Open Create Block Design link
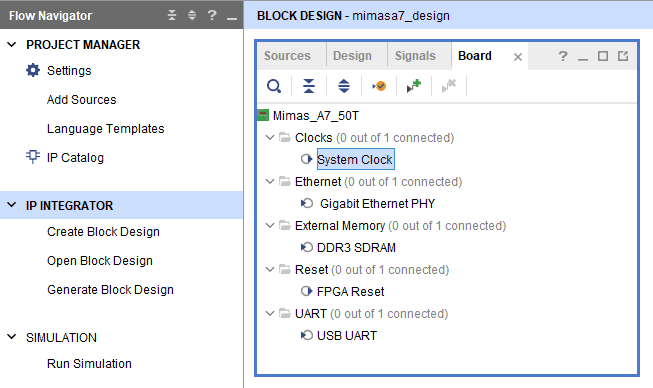The image size is (653, 388). click(103, 231)
